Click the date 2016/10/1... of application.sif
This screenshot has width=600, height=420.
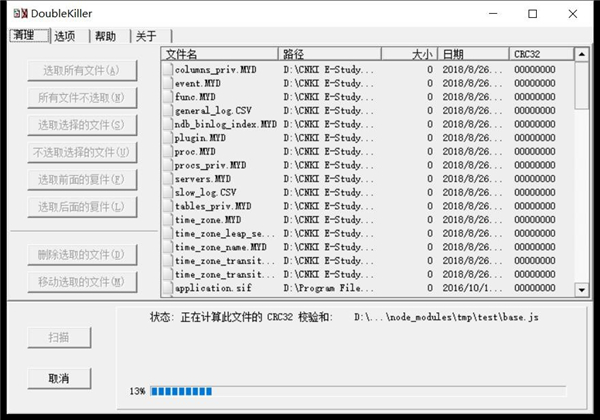tap(472, 288)
